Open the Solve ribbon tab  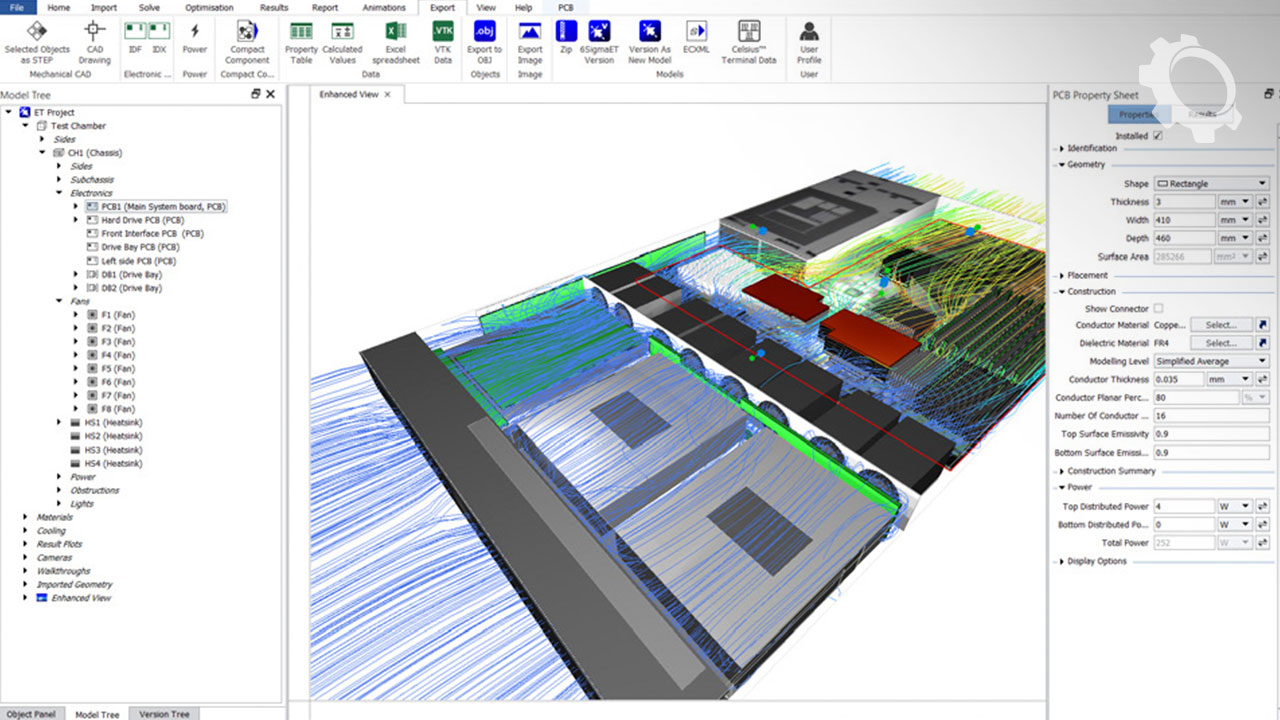(149, 7)
